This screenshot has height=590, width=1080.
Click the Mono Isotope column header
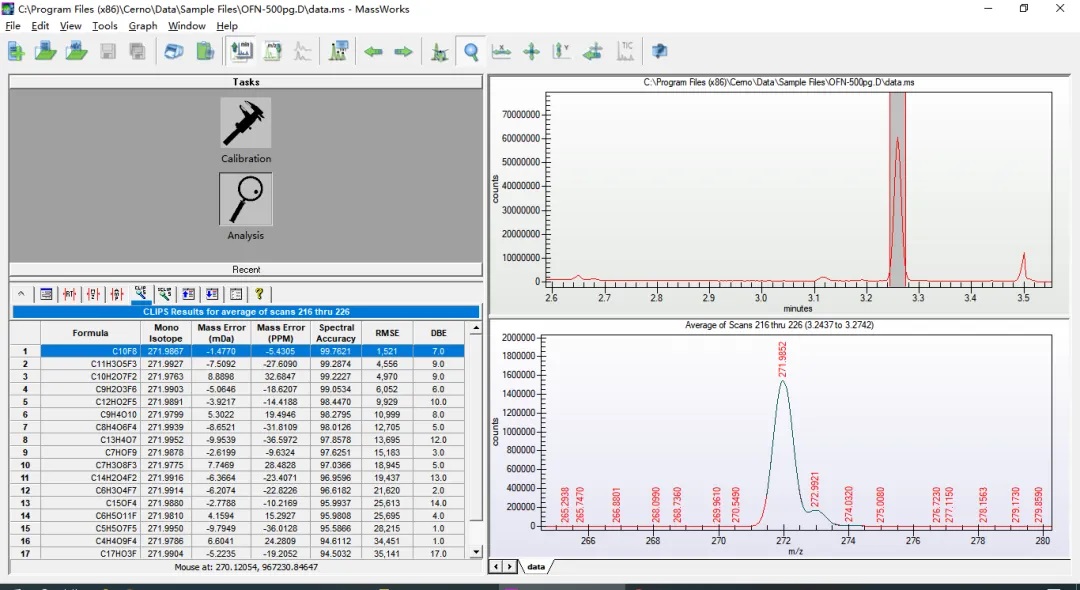165,333
